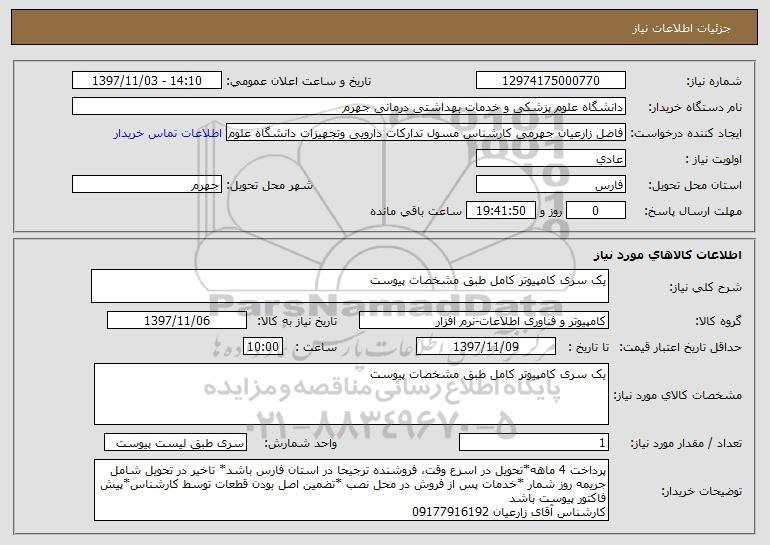Image resolution: width=770 pixels, height=545 pixels.
Task: Select the جزئیات اطلاعات نیاز header title
Action: [681, 28]
